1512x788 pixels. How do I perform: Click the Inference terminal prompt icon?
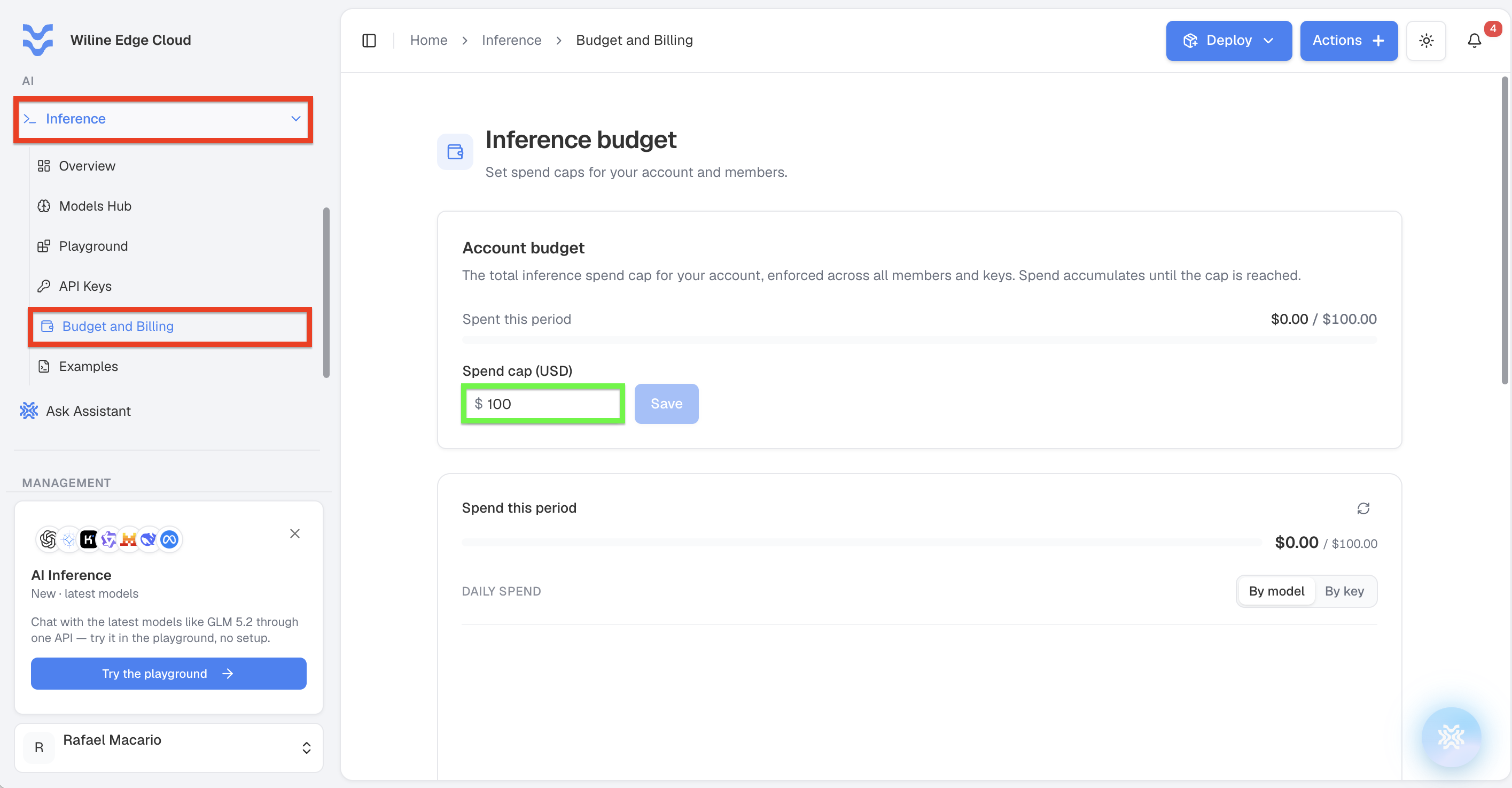pos(30,119)
